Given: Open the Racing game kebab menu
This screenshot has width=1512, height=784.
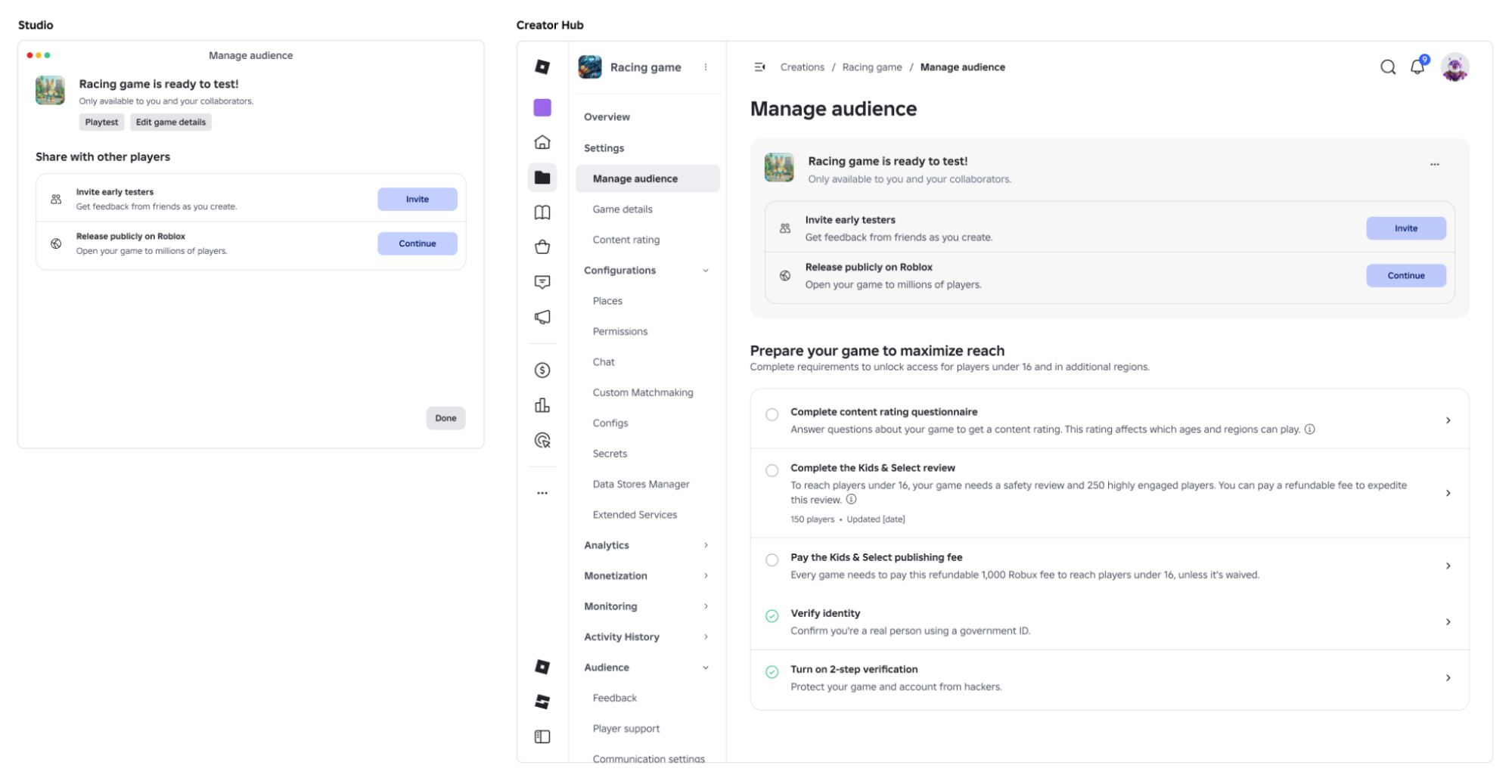Looking at the screenshot, I should (706, 67).
